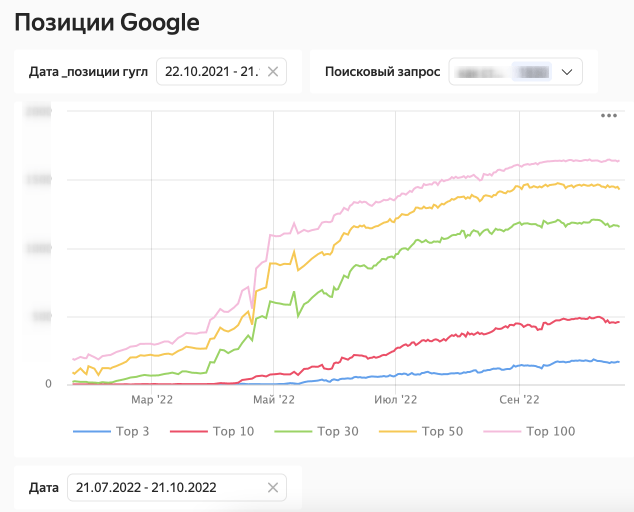Expand the Поисковый запрос dropdown chevron
Image resolution: width=634 pixels, height=512 pixels.
(x=568, y=72)
